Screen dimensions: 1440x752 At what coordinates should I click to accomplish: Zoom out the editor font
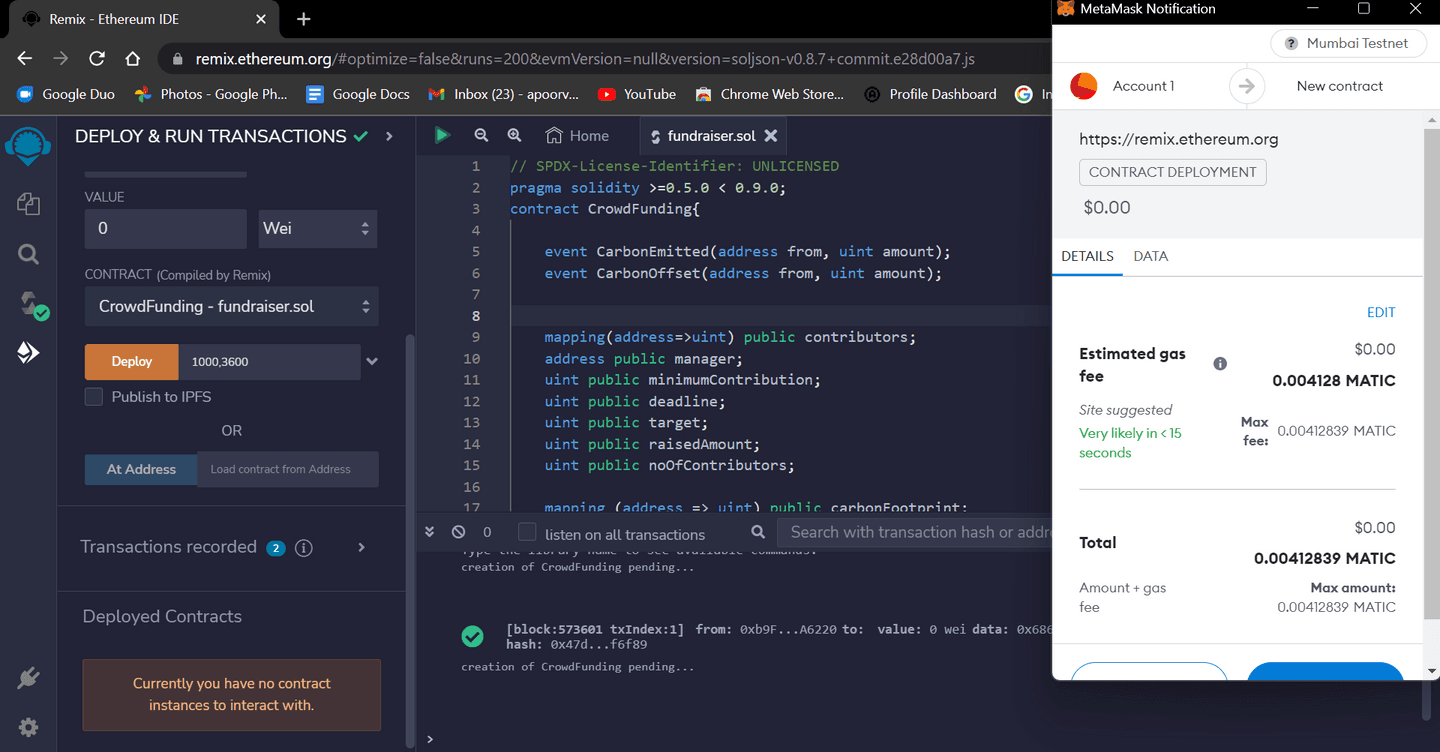pyautogui.click(x=481, y=136)
